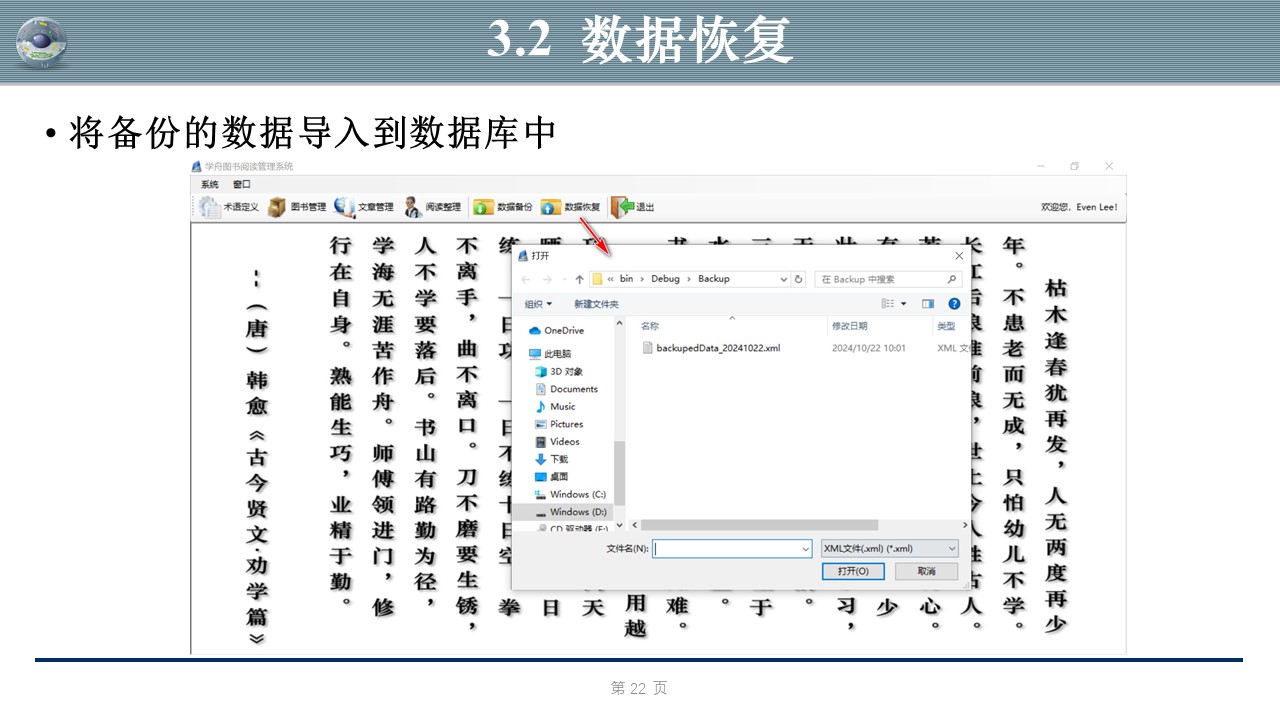This screenshot has height=720, width=1280.
Task: Open 图书管理 in the toolbar
Action: coord(297,207)
